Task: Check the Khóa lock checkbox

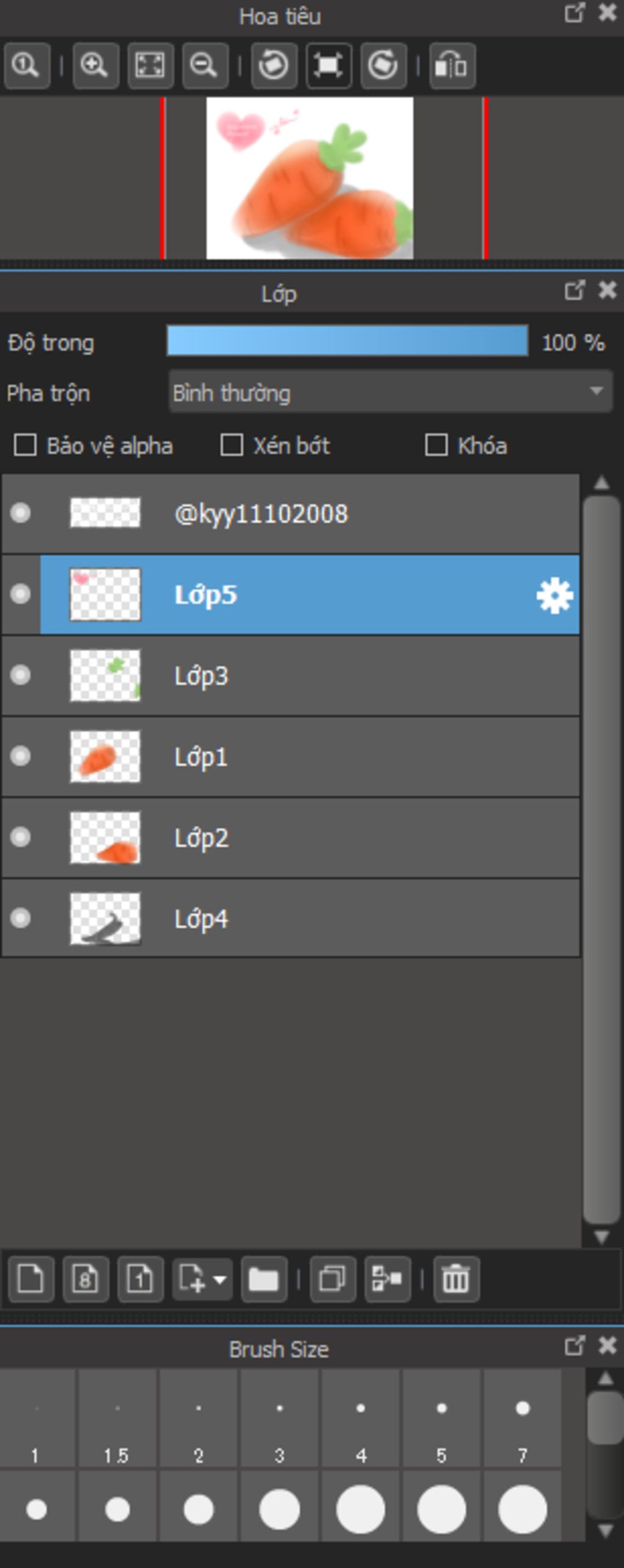Action: click(x=436, y=445)
